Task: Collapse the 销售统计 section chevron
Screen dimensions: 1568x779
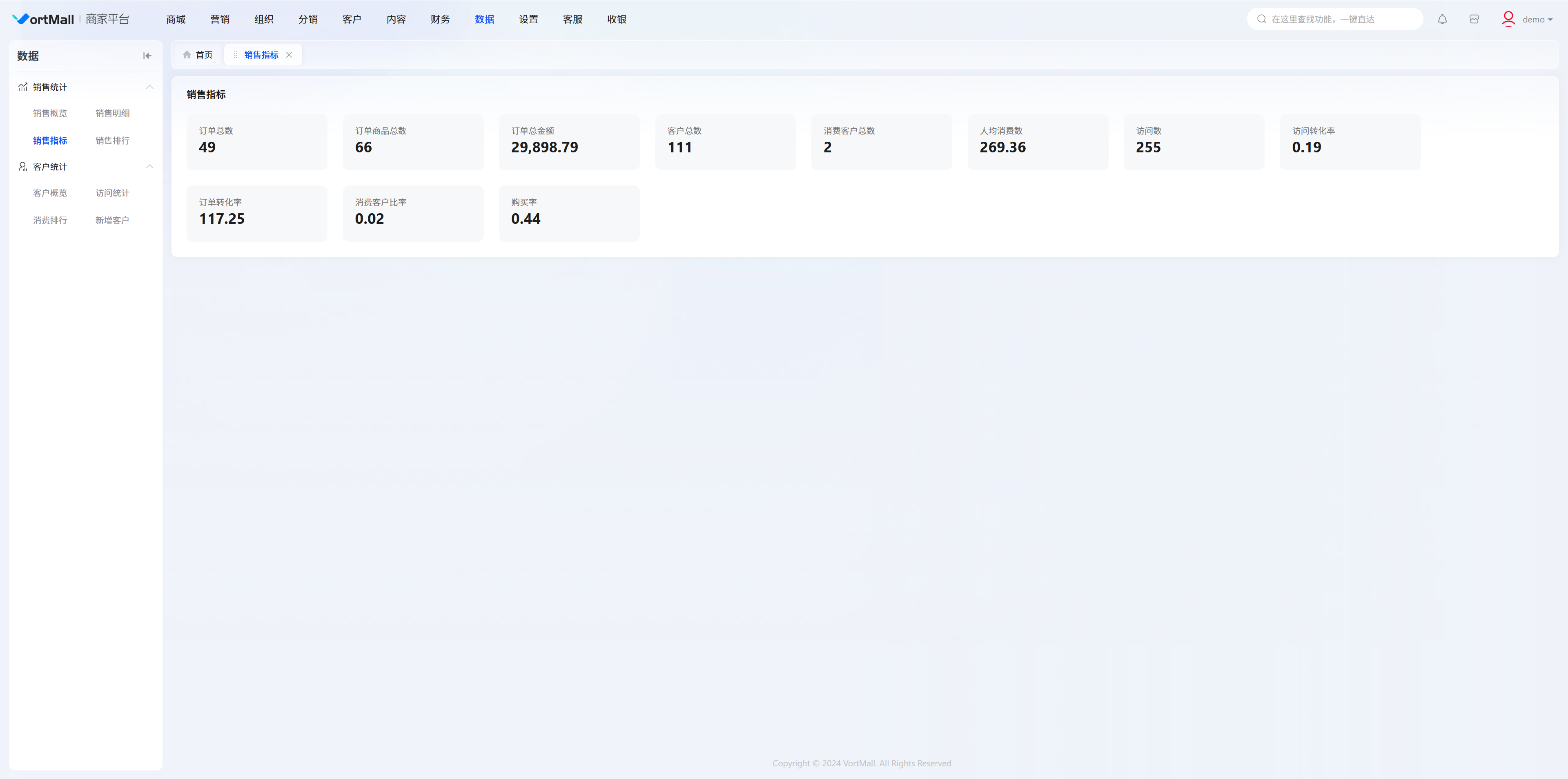Action: click(x=149, y=87)
